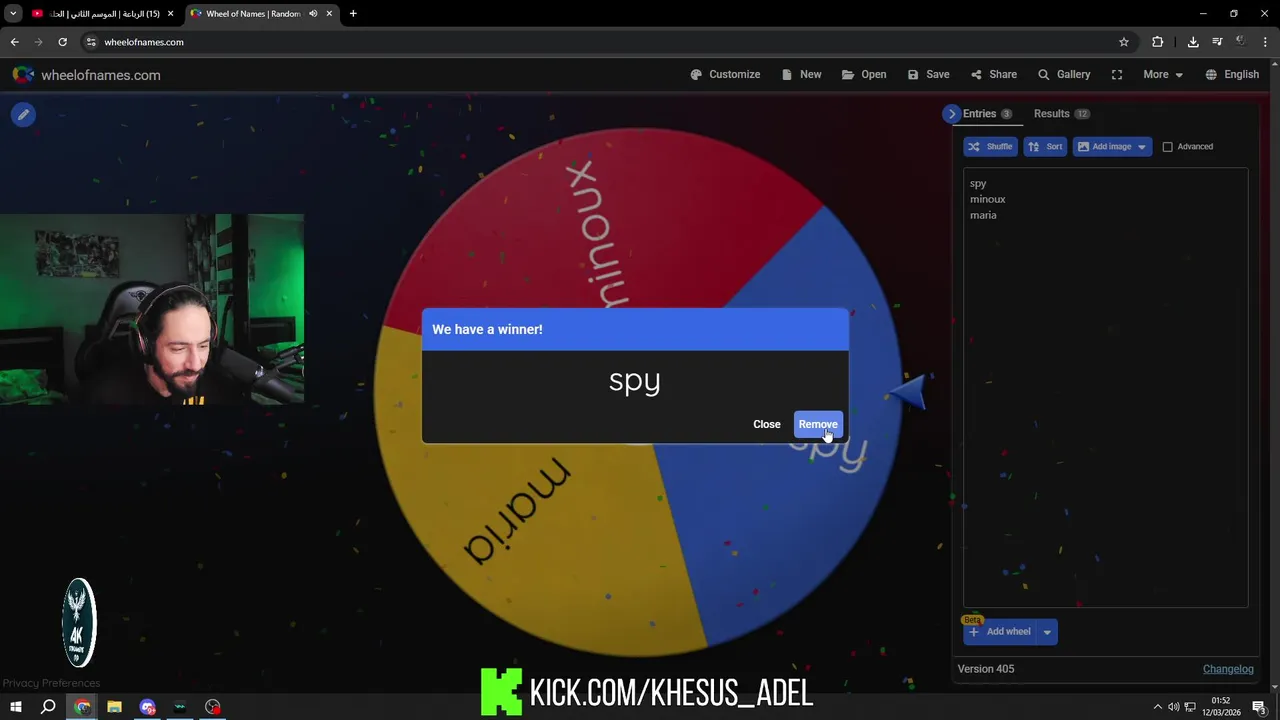Open the Gallery search
This screenshot has width=1280, height=720.
pos(1064,74)
